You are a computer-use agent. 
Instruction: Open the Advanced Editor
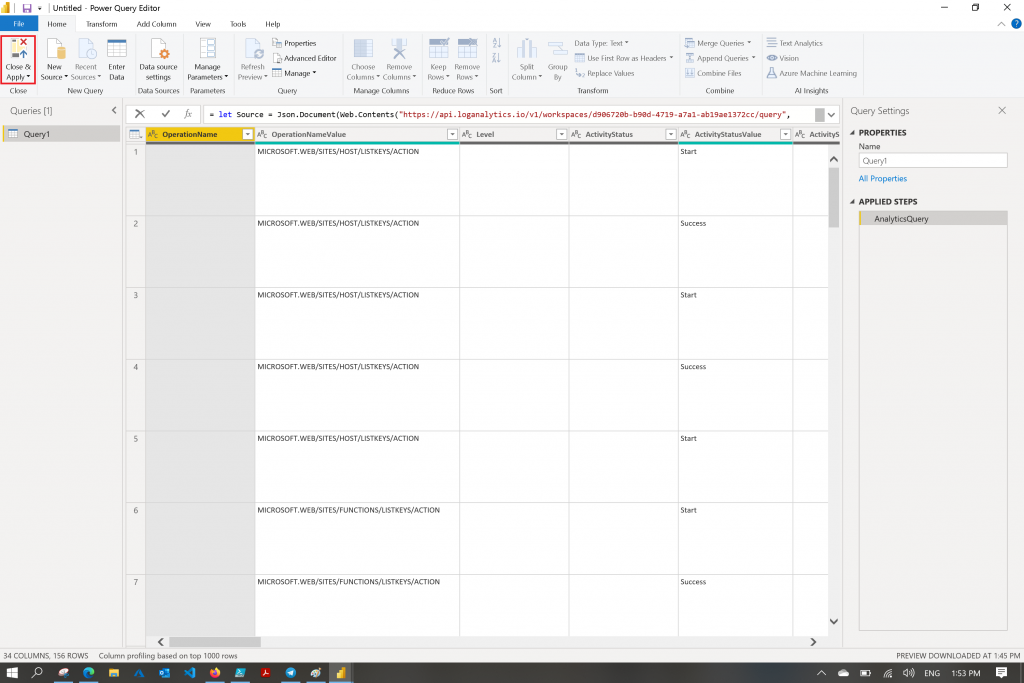(x=304, y=58)
